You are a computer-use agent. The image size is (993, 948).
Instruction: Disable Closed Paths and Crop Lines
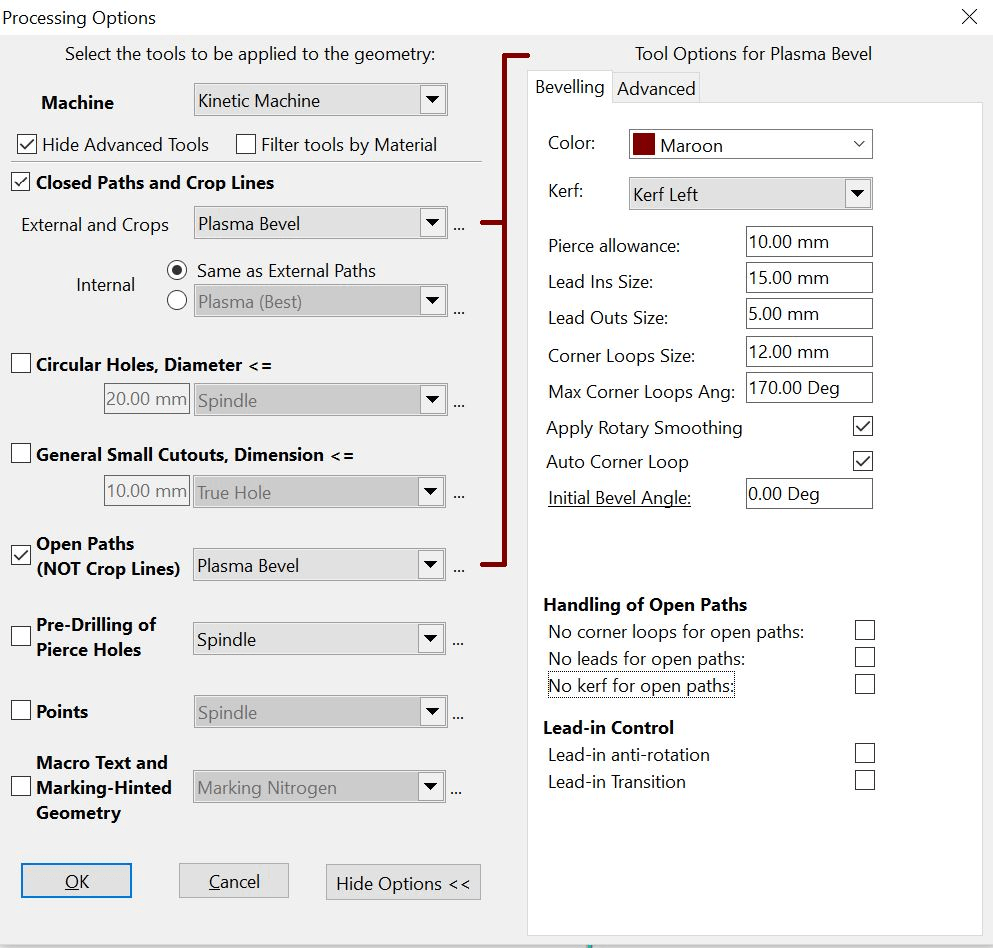(20, 181)
